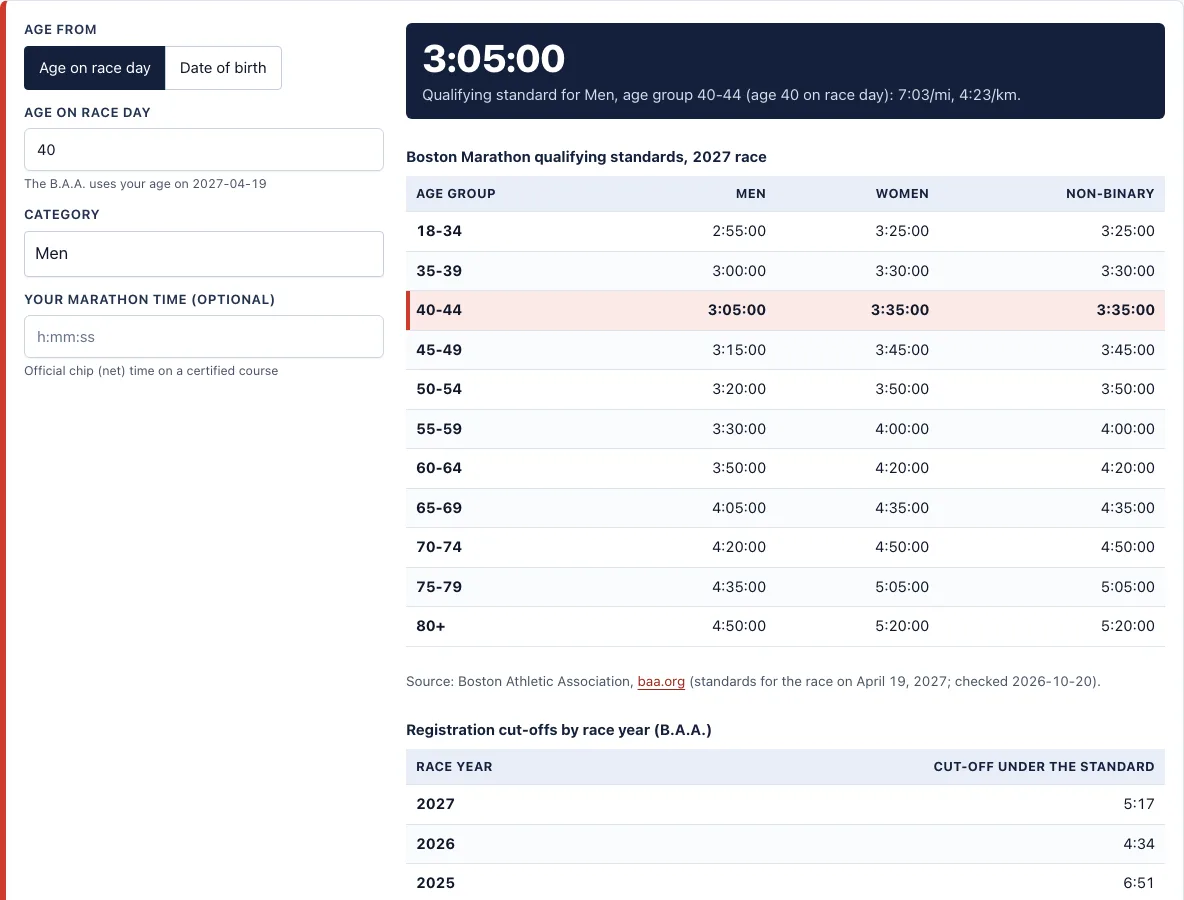
Task: Click the 80+ age group label
Action: [x=430, y=626]
